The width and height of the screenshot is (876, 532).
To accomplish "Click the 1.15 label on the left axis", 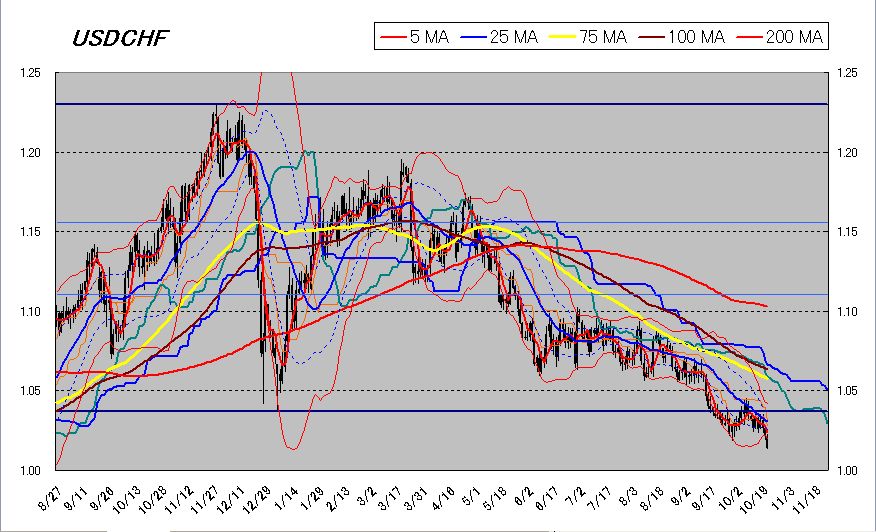I will (30, 231).
